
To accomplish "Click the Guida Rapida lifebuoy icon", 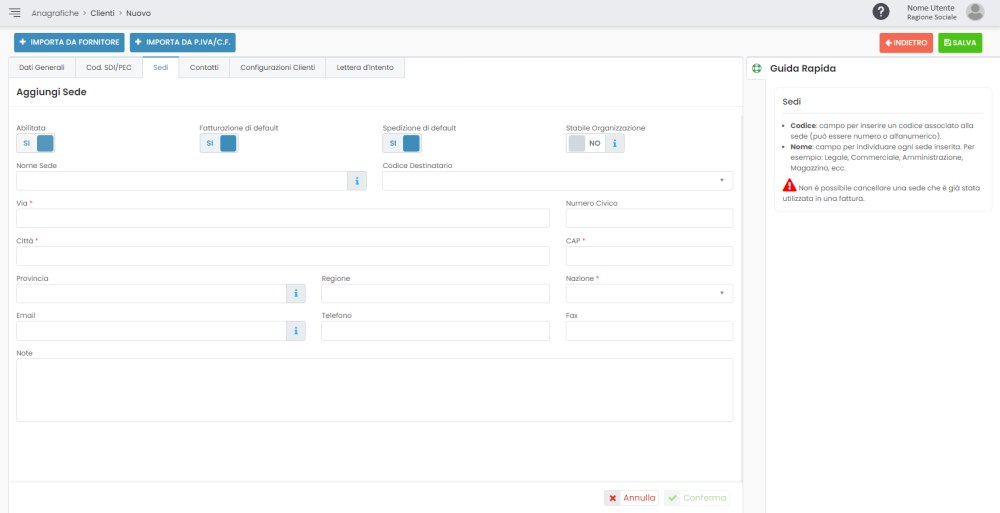I will coord(757,68).
